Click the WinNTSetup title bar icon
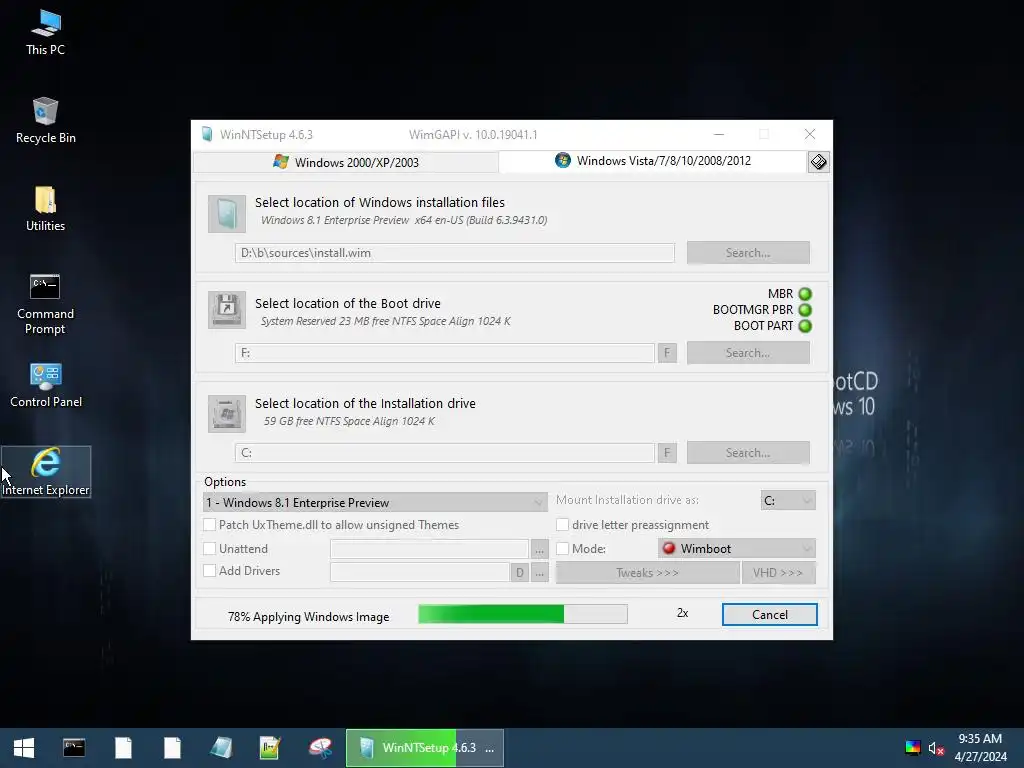 pos(207,135)
